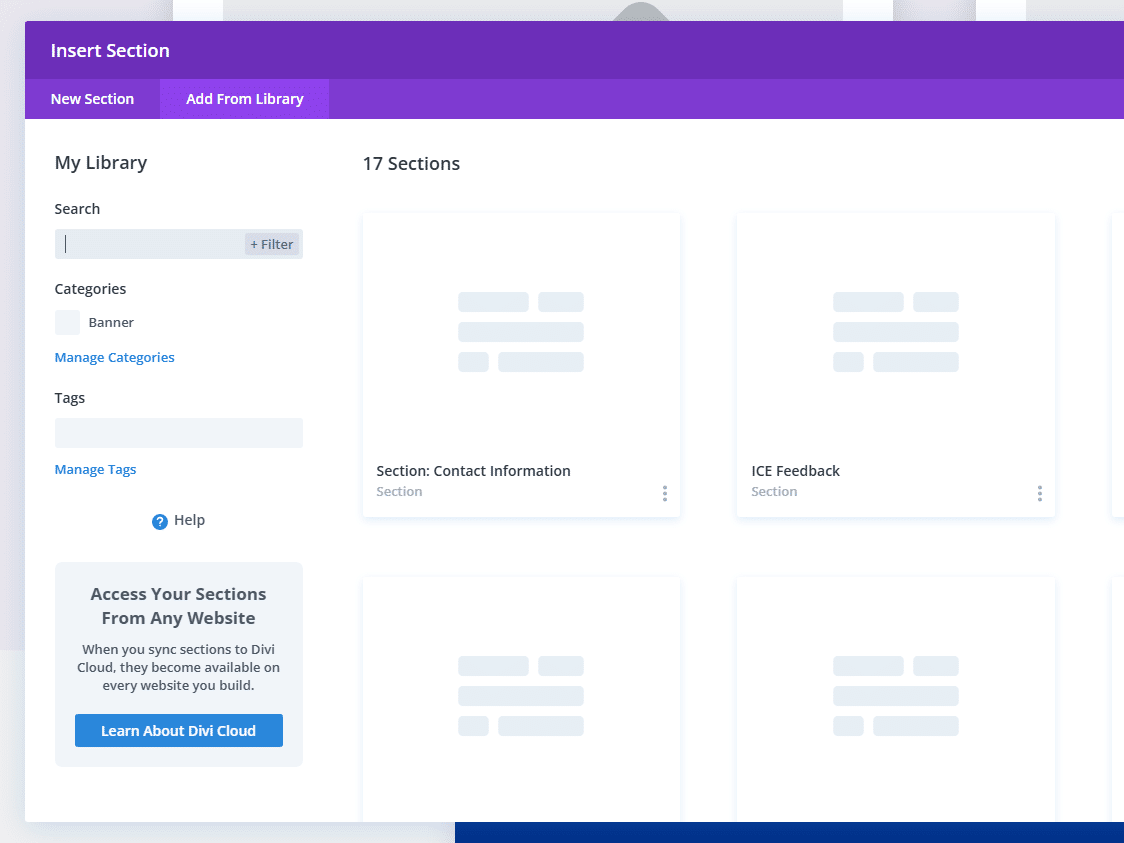Click the Banner category label
The width and height of the screenshot is (1124, 843).
click(x=111, y=323)
